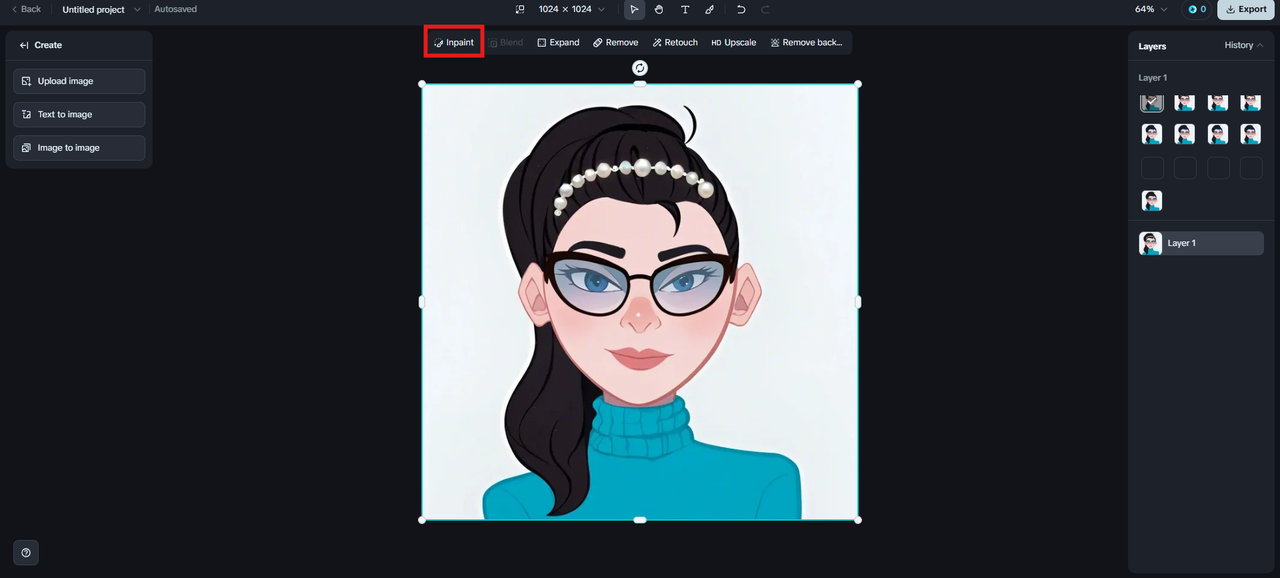Apply HD Upscale
Viewport: 1280px width, 578px height.
coord(733,43)
